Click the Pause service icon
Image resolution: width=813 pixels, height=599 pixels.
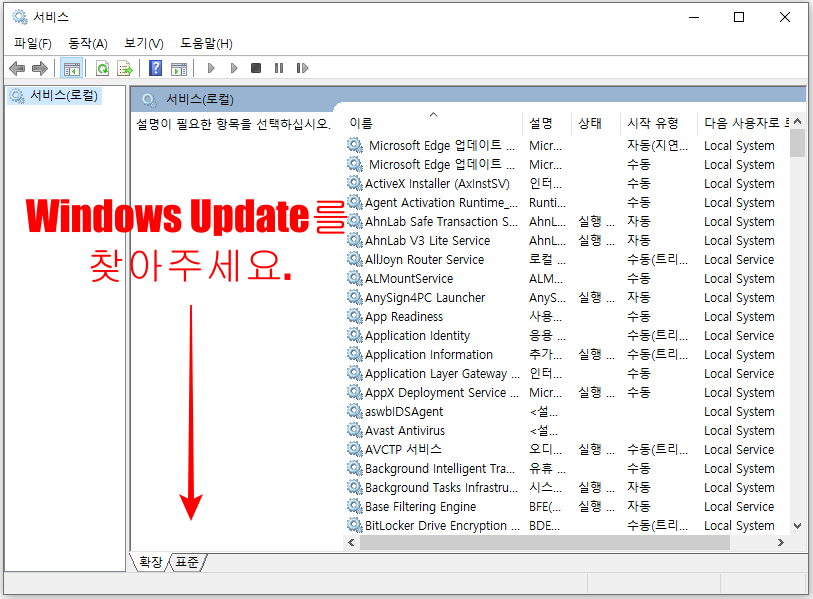(x=279, y=68)
